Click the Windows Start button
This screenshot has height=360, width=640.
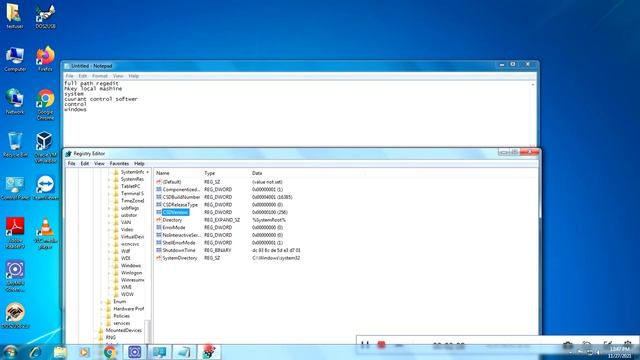click(10, 352)
